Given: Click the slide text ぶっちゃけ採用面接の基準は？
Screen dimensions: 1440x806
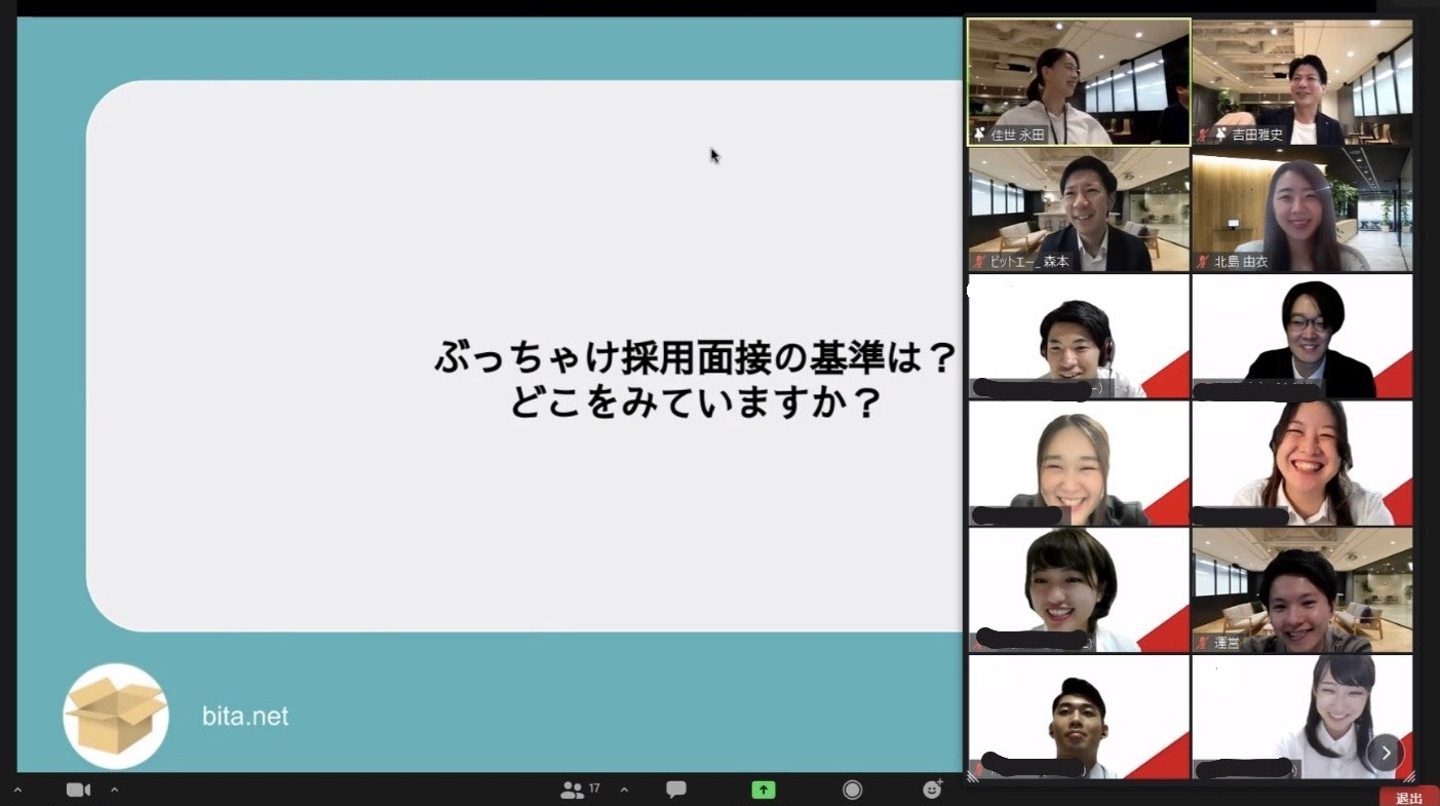Looking at the screenshot, I should 696,358.
